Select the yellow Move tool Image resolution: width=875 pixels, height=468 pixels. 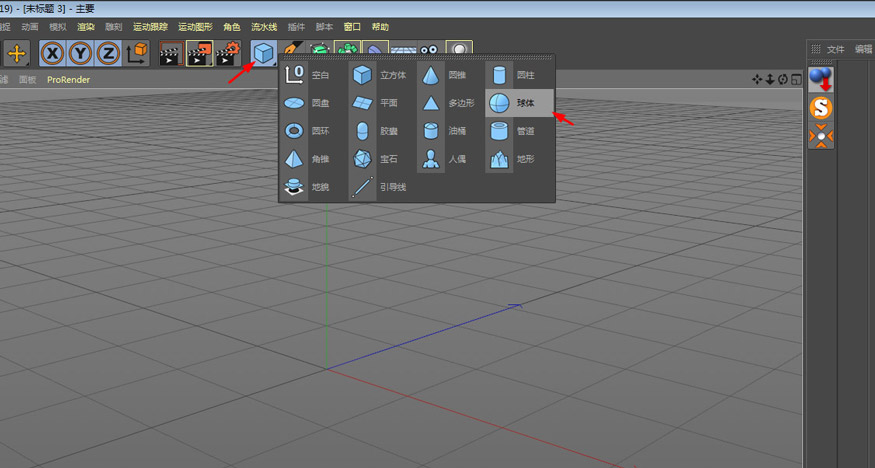point(17,54)
